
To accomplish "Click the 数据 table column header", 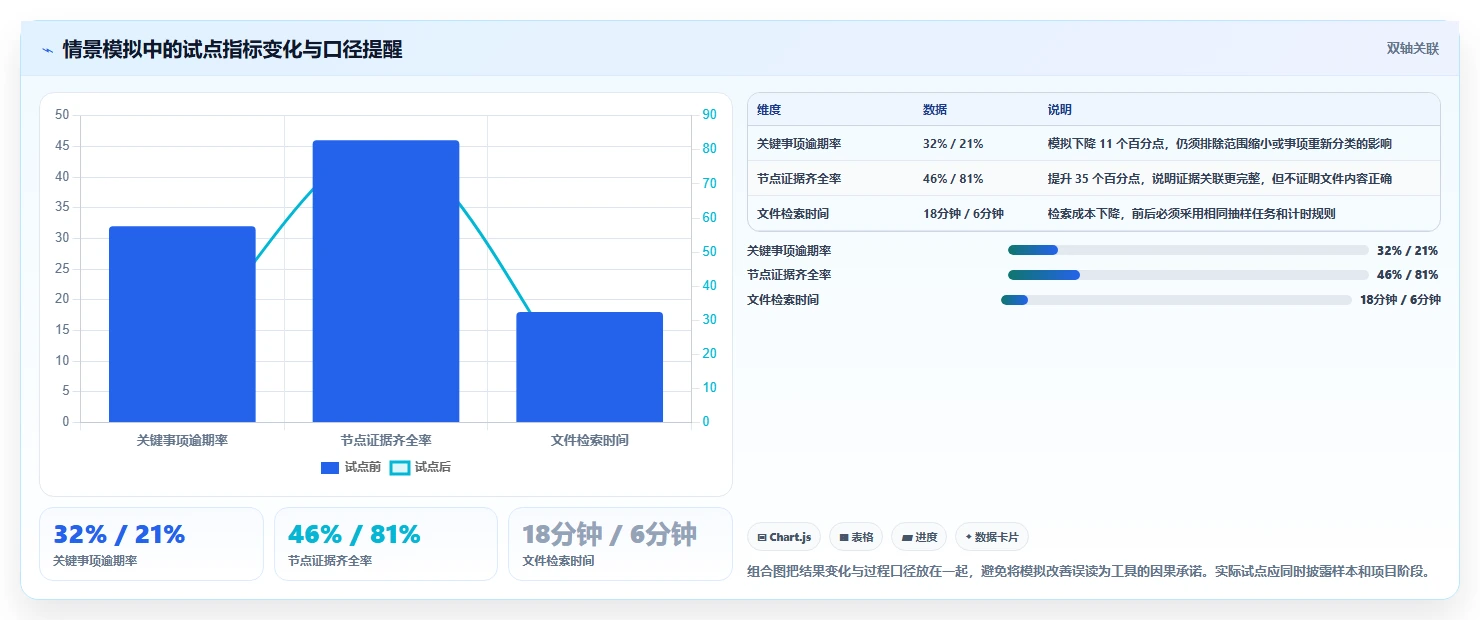I will point(935,110).
